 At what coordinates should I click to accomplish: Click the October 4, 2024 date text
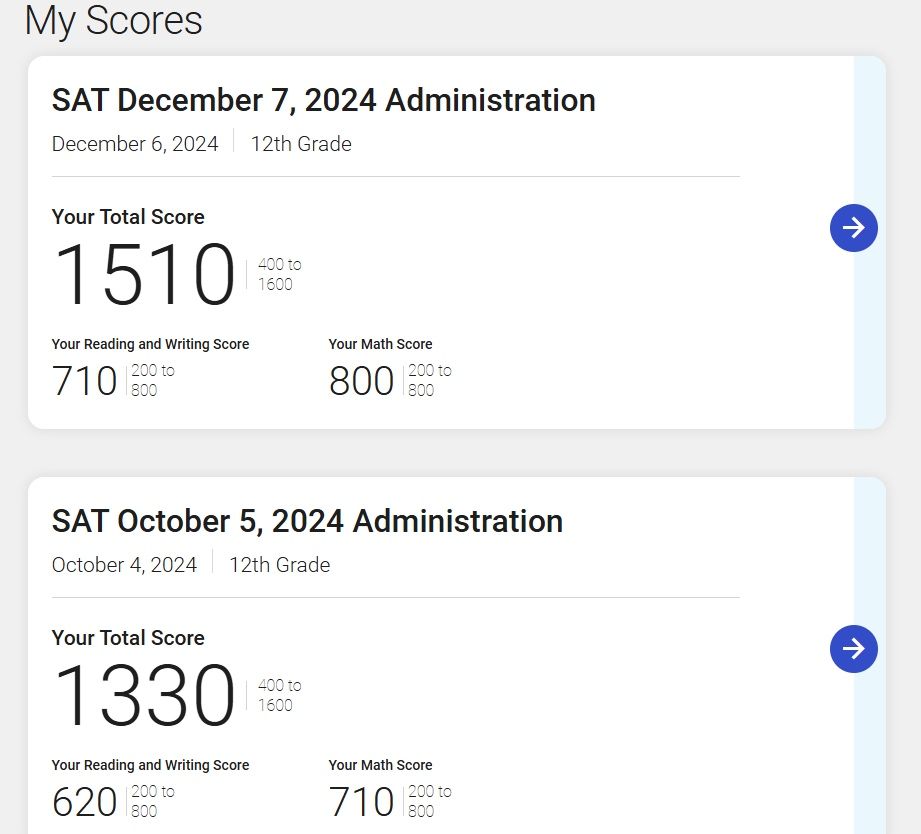click(125, 565)
